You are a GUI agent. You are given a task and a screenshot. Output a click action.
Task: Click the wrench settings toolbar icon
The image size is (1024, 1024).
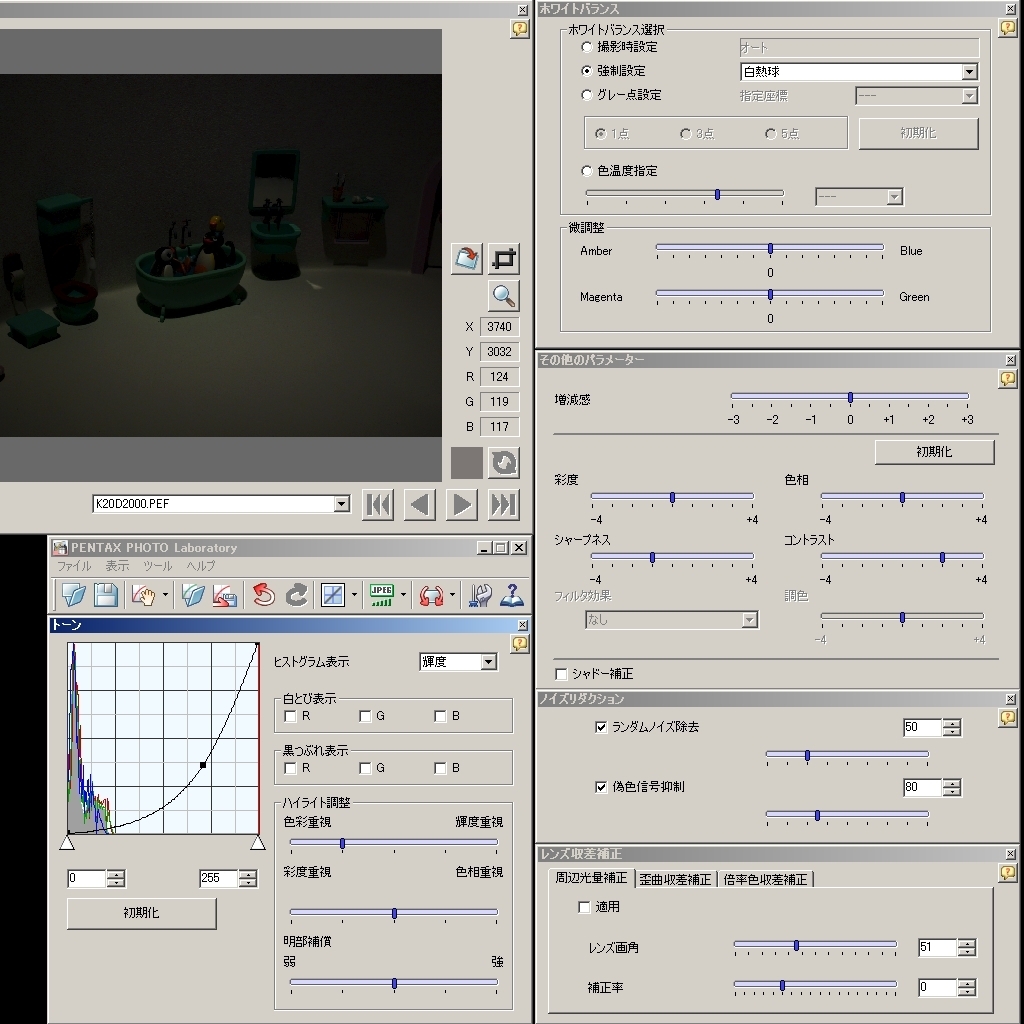coord(480,595)
